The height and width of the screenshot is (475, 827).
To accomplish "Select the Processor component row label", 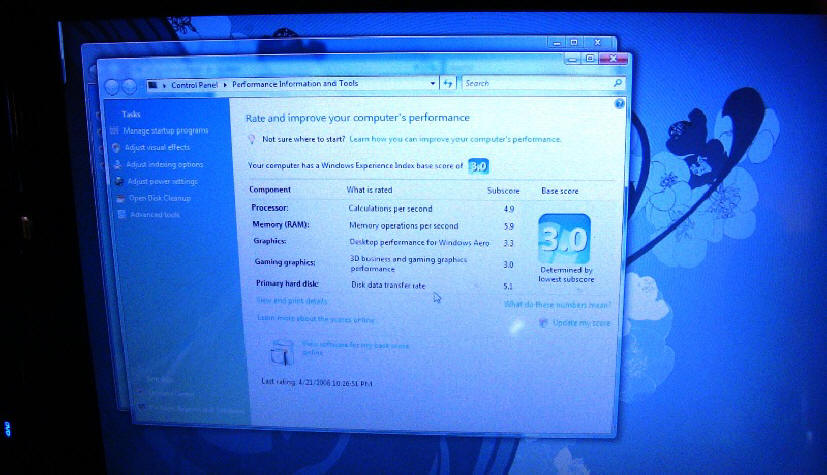I will [x=270, y=208].
